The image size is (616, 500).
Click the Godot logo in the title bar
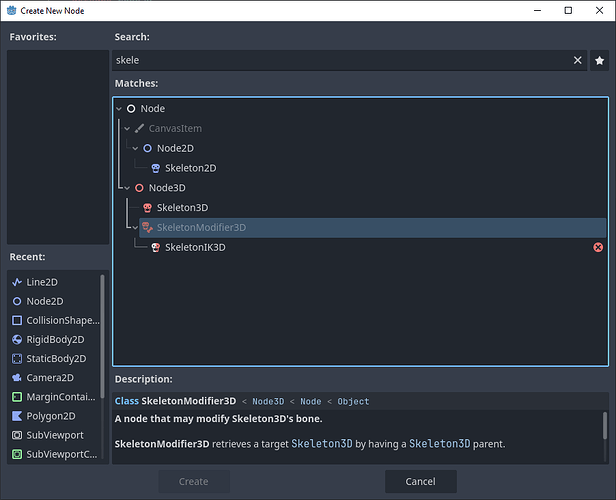click(x=11, y=11)
